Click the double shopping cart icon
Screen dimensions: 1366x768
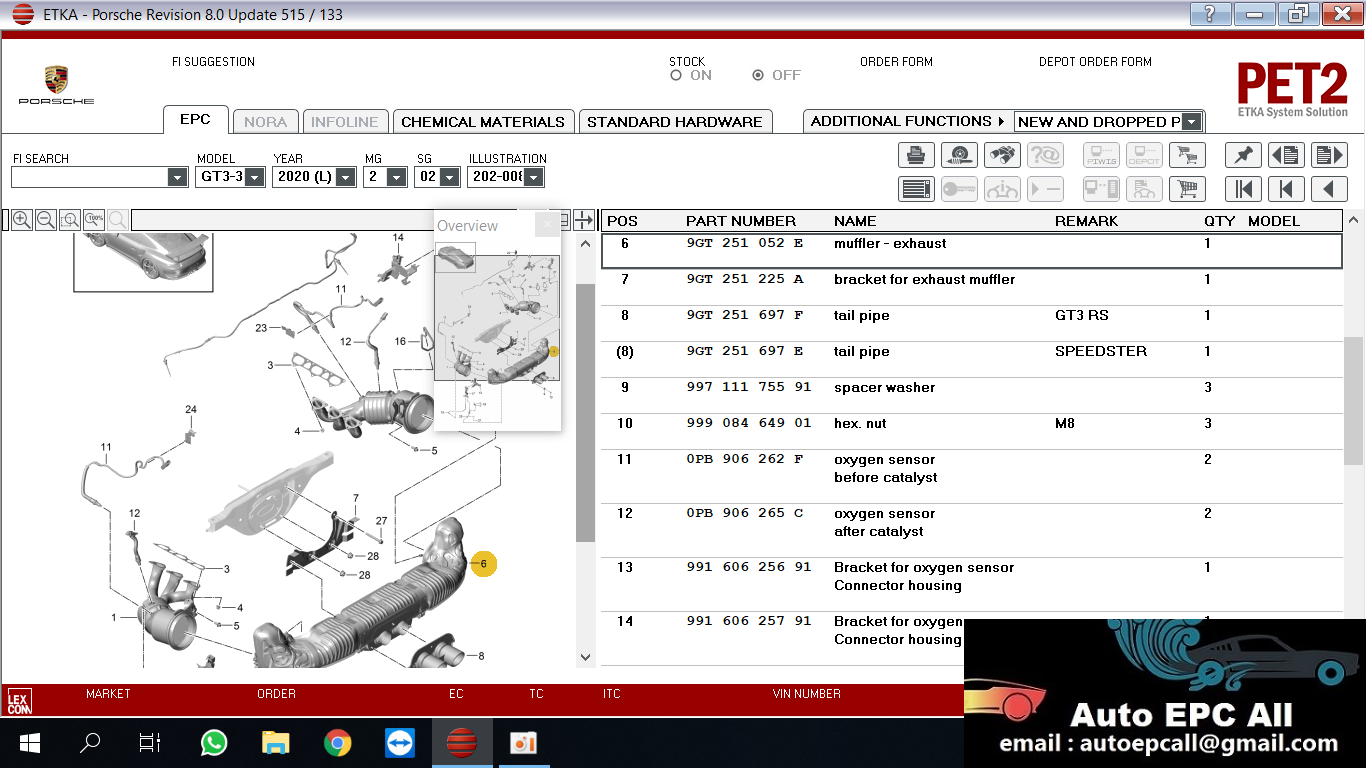(1187, 155)
